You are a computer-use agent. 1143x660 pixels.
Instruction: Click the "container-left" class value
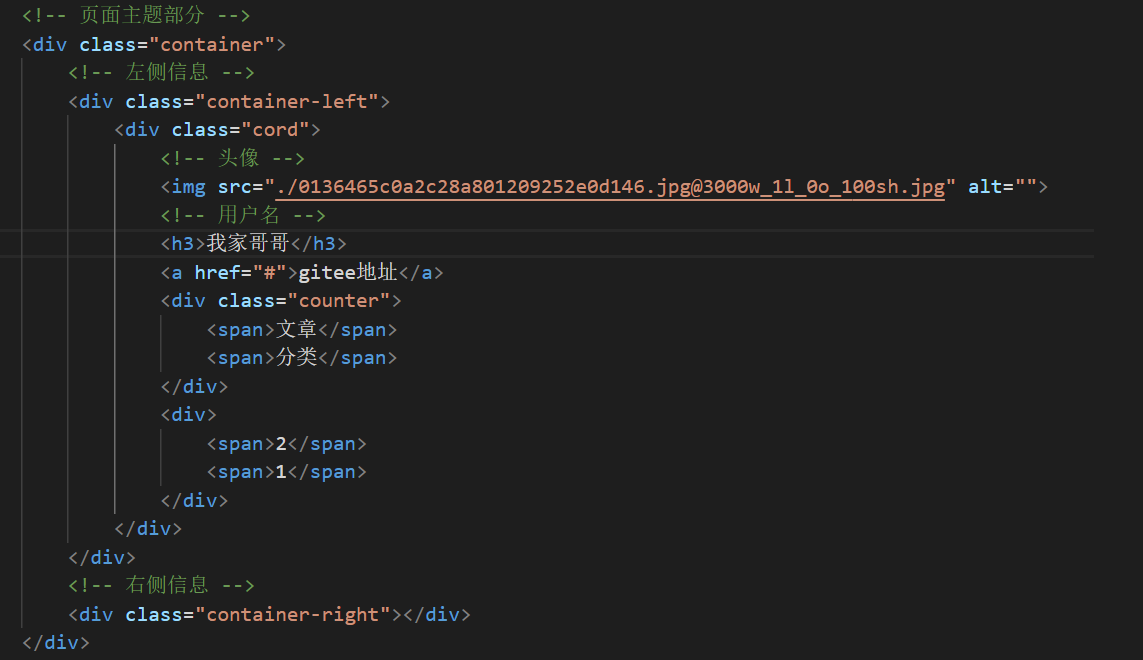[286, 101]
